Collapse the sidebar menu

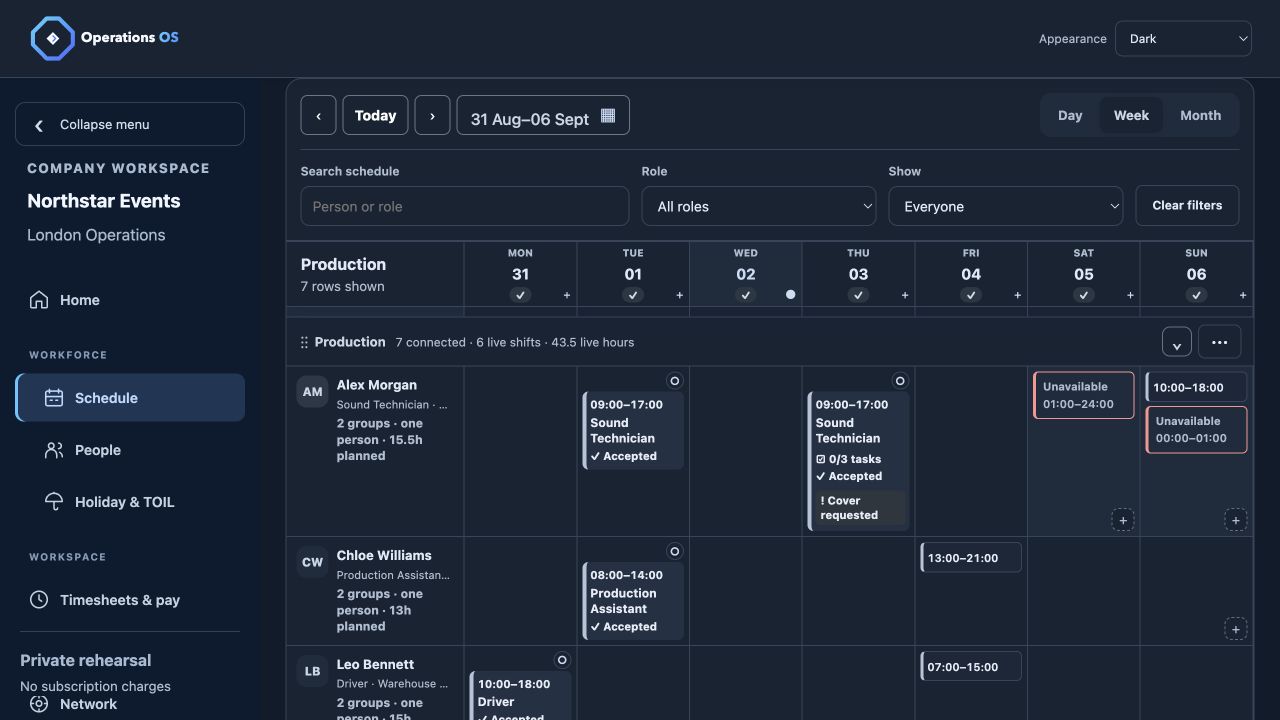pos(130,124)
